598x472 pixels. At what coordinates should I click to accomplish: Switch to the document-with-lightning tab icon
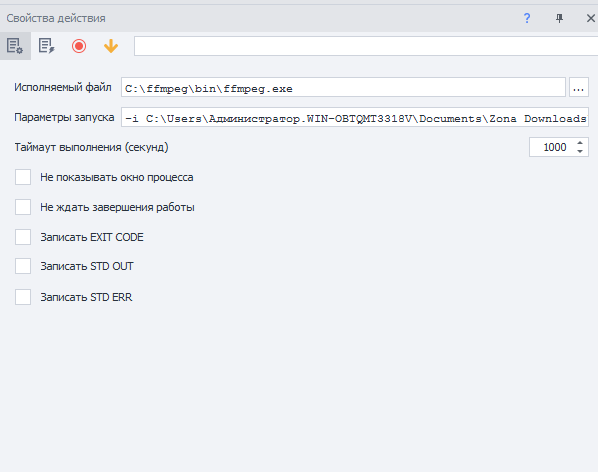[47, 46]
